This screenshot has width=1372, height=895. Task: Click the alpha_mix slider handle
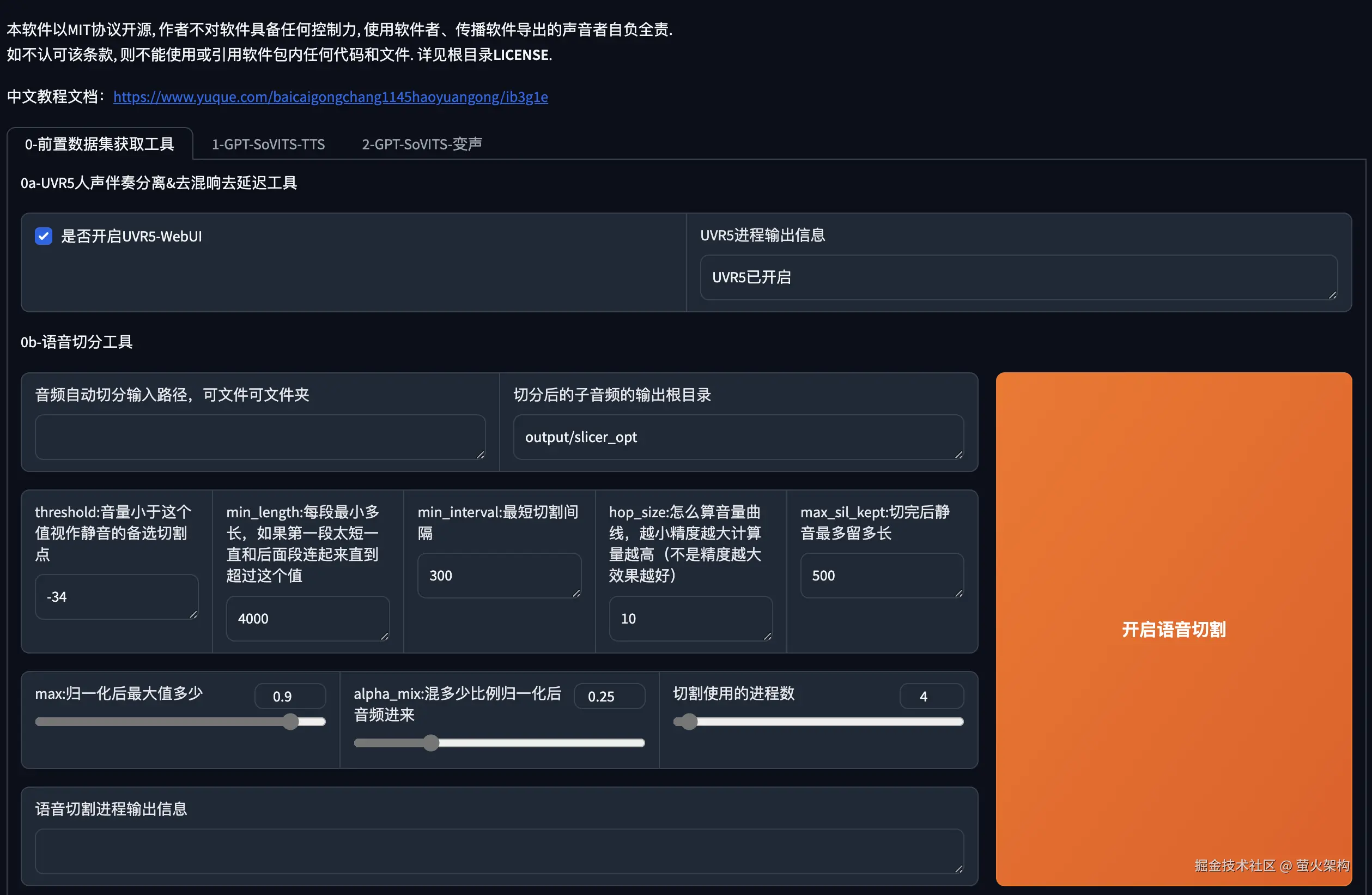click(430, 743)
